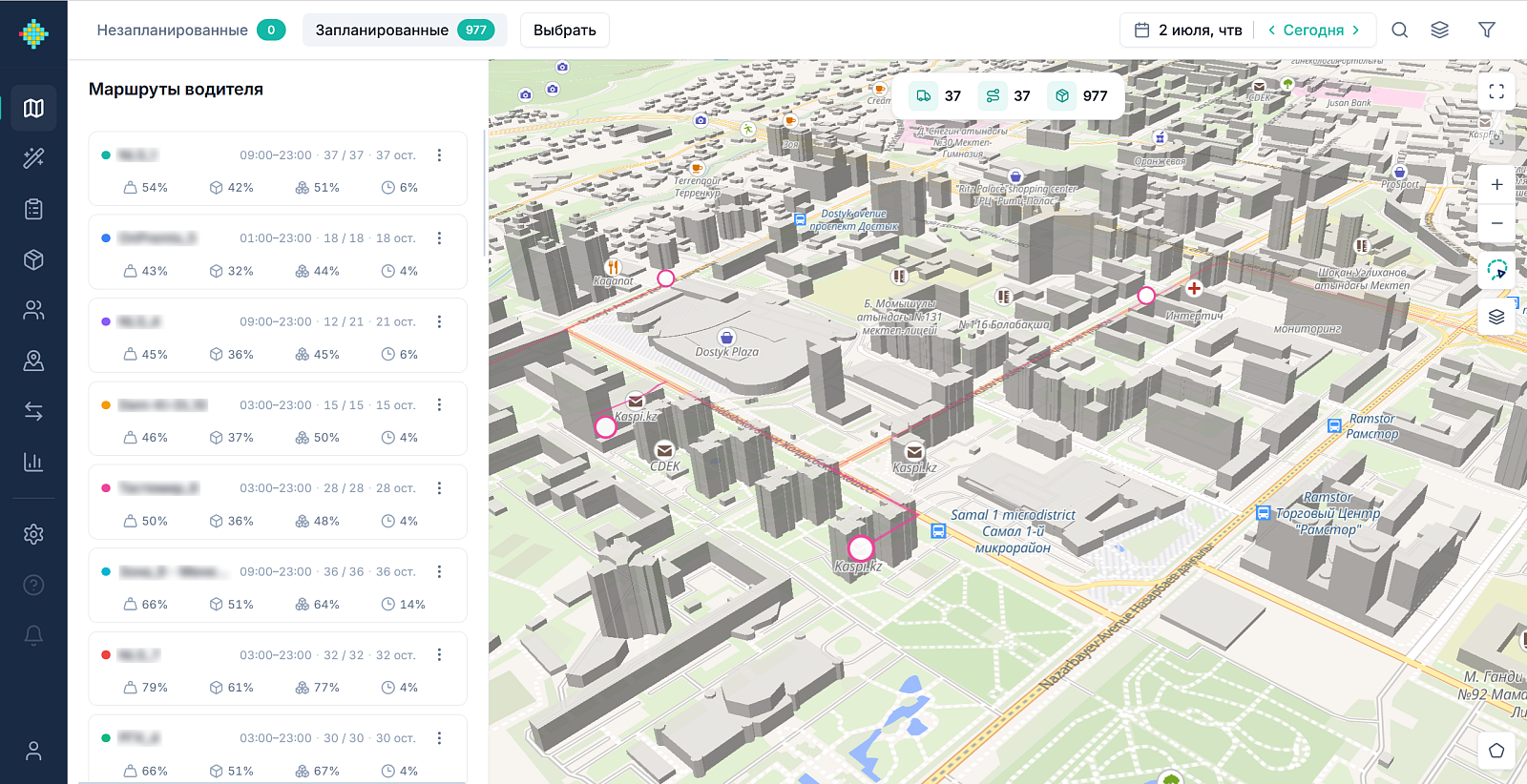Zoom in on the map
This screenshot has width=1527, height=784.
coord(1496,185)
